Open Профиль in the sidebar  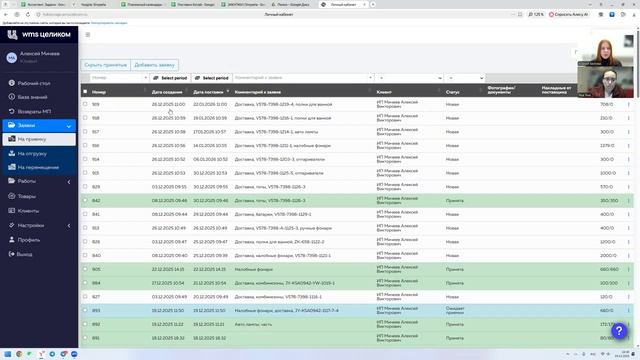(29, 240)
